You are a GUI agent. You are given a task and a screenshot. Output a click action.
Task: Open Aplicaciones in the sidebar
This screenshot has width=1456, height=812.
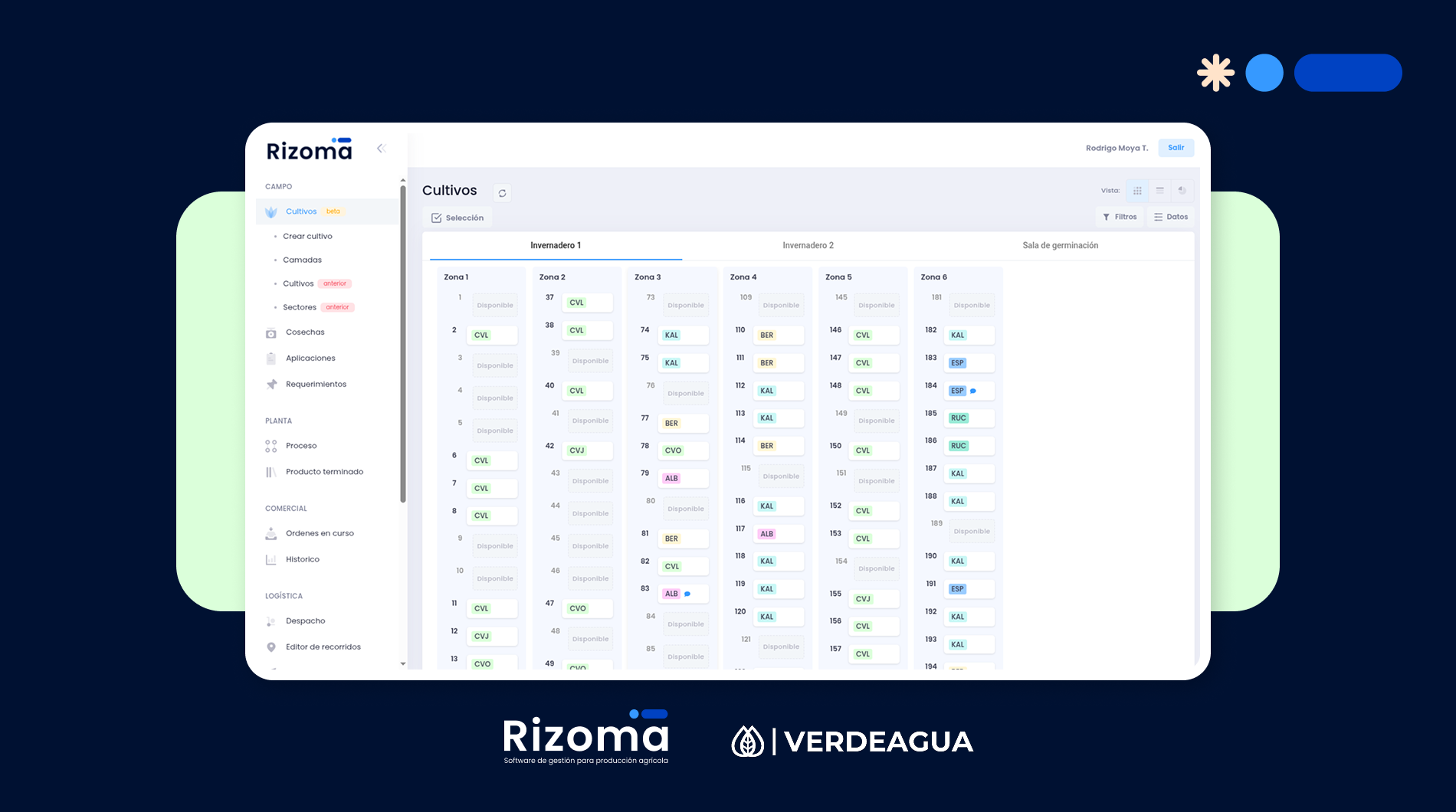point(310,359)
